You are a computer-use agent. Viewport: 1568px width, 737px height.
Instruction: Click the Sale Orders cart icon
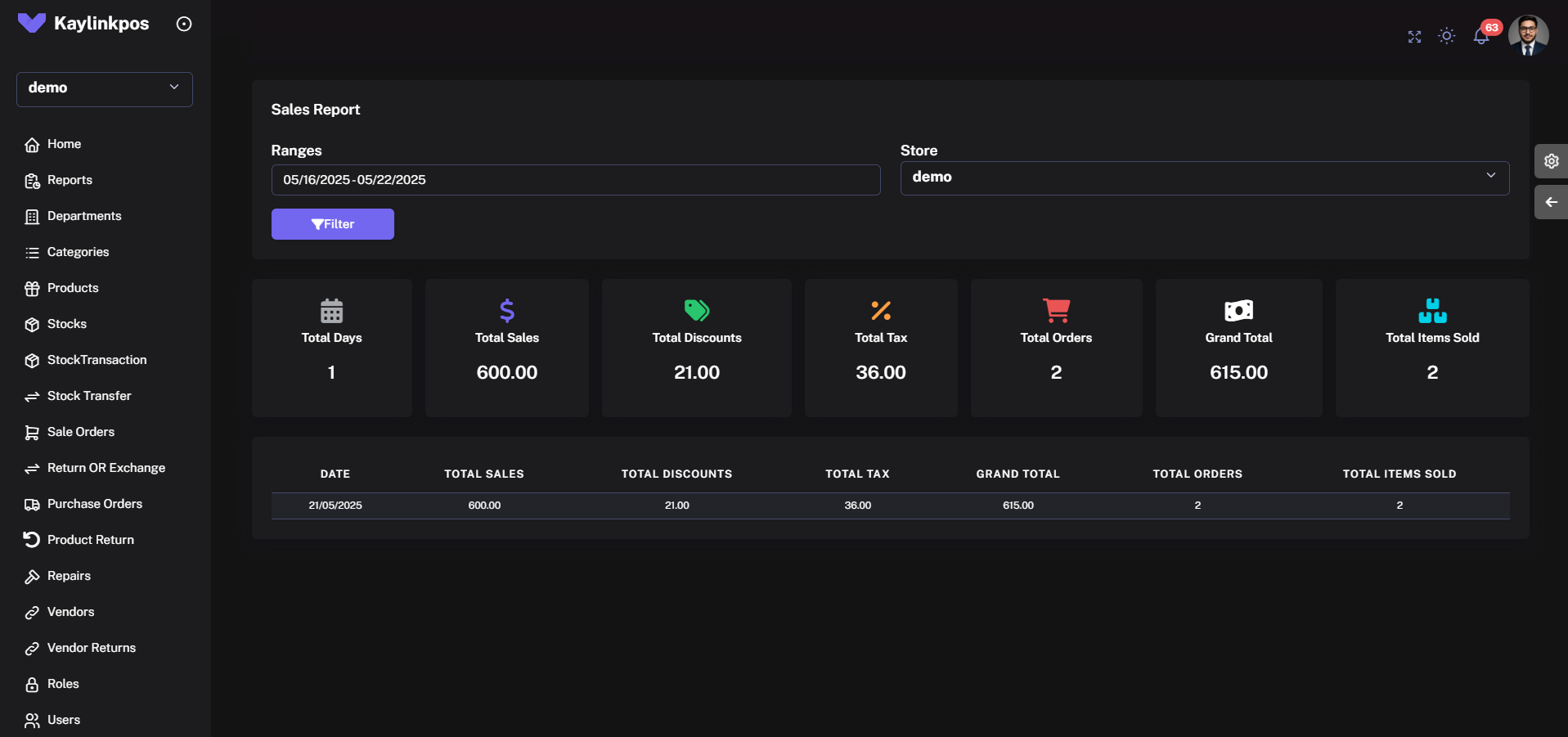pyautogui.click(x=32, y=433)
